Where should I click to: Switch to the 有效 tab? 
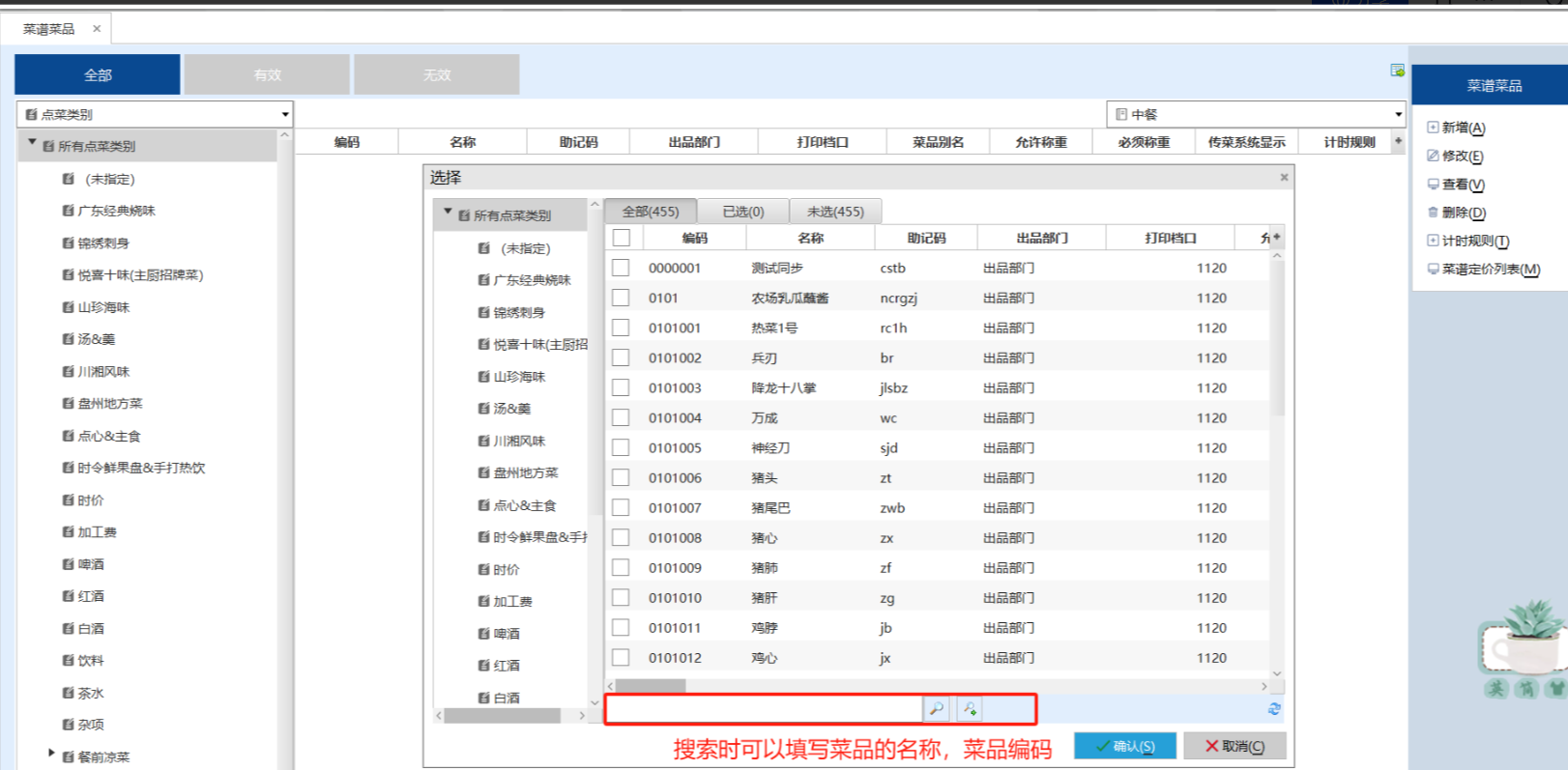coord(267,74)
